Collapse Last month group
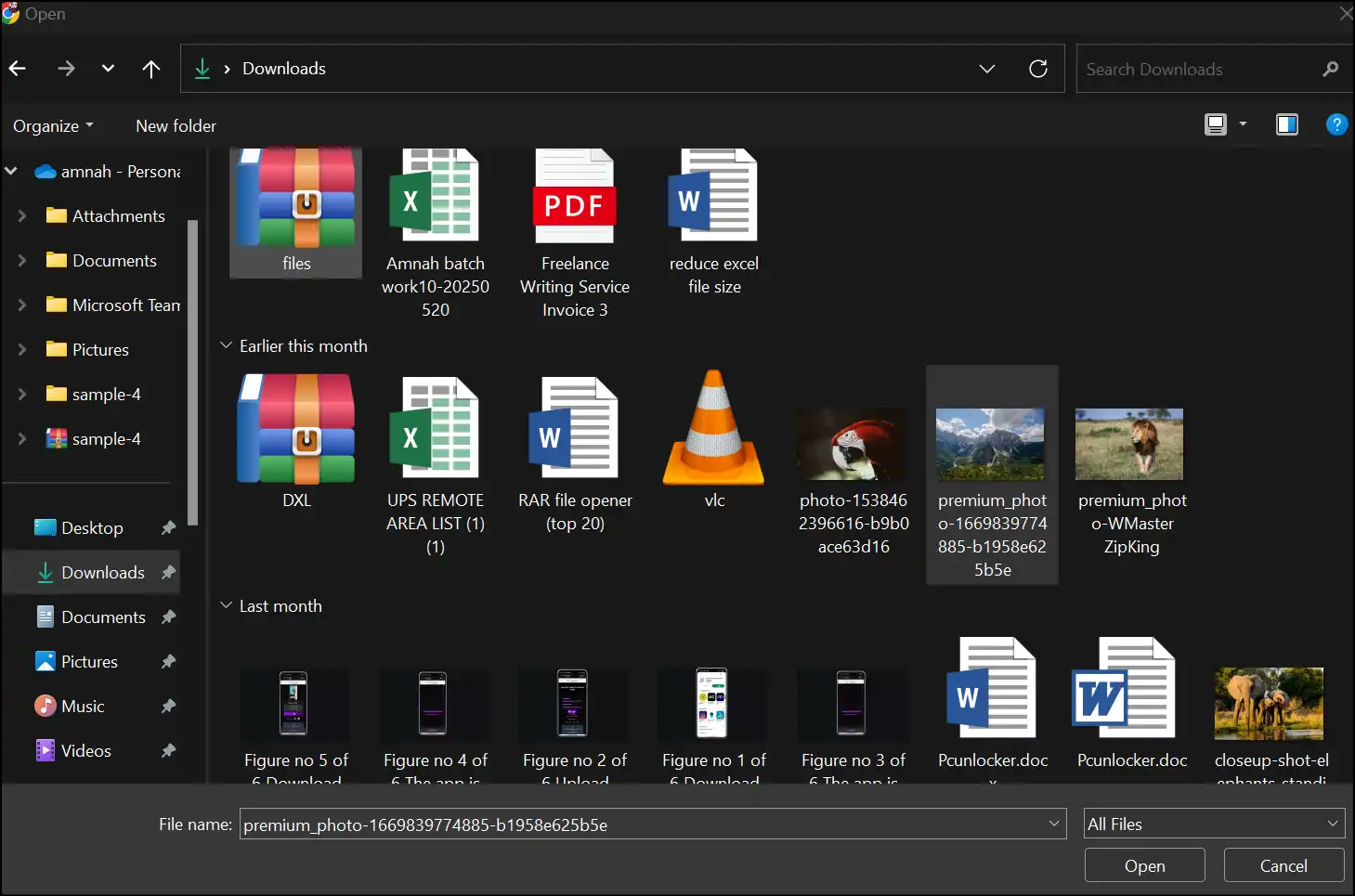 pos(226,605)
